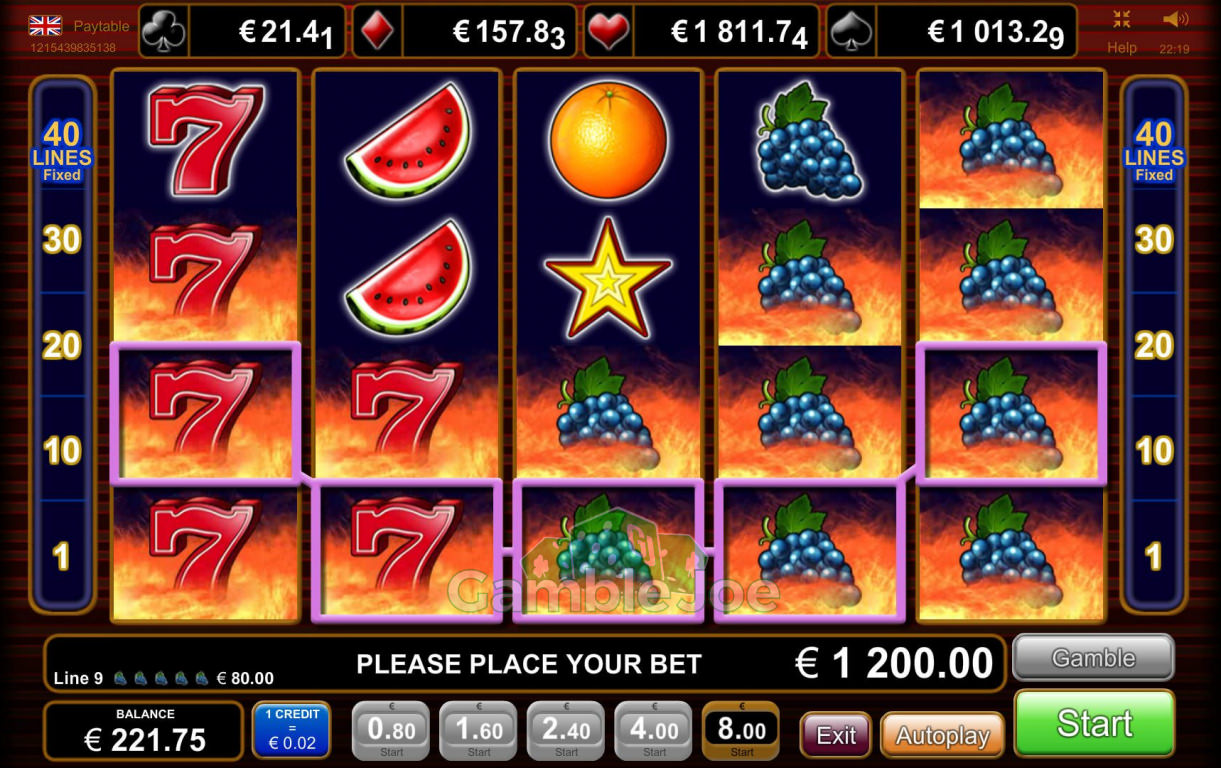Viewport: 1221px width, 768px height.
Task: Click the hearts jackpot icon
Action: [607, 32]
